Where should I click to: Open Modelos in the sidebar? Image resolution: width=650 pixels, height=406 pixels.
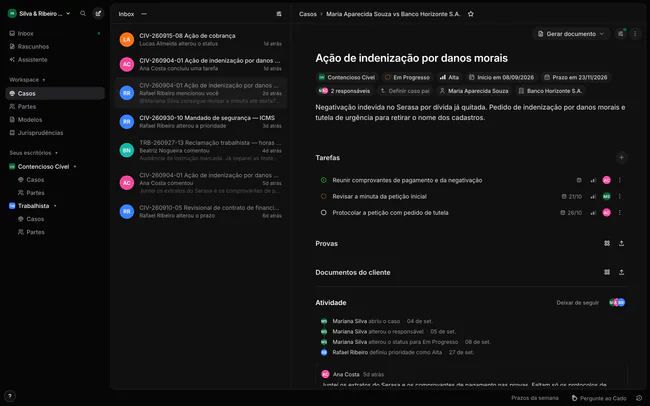click(x=55, y=120)
